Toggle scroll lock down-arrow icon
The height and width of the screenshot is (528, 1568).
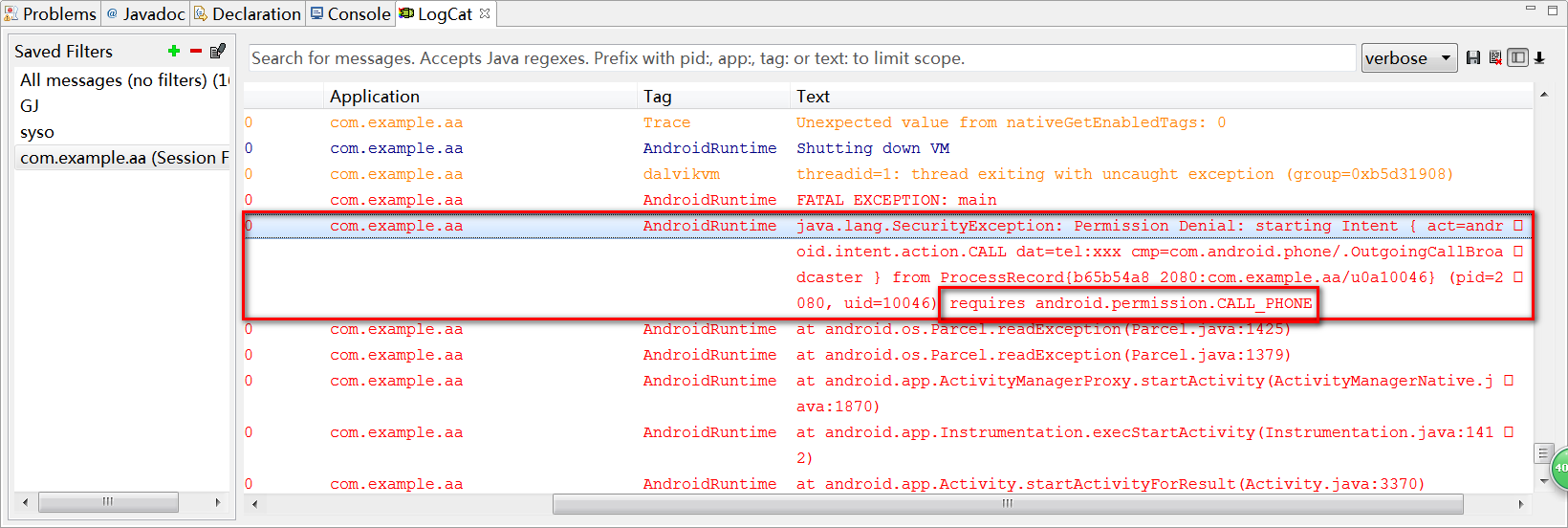(1539, 58)
